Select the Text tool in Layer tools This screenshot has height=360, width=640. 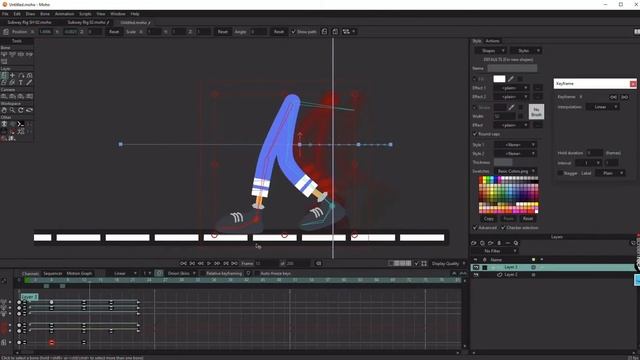tap(21, 82)
